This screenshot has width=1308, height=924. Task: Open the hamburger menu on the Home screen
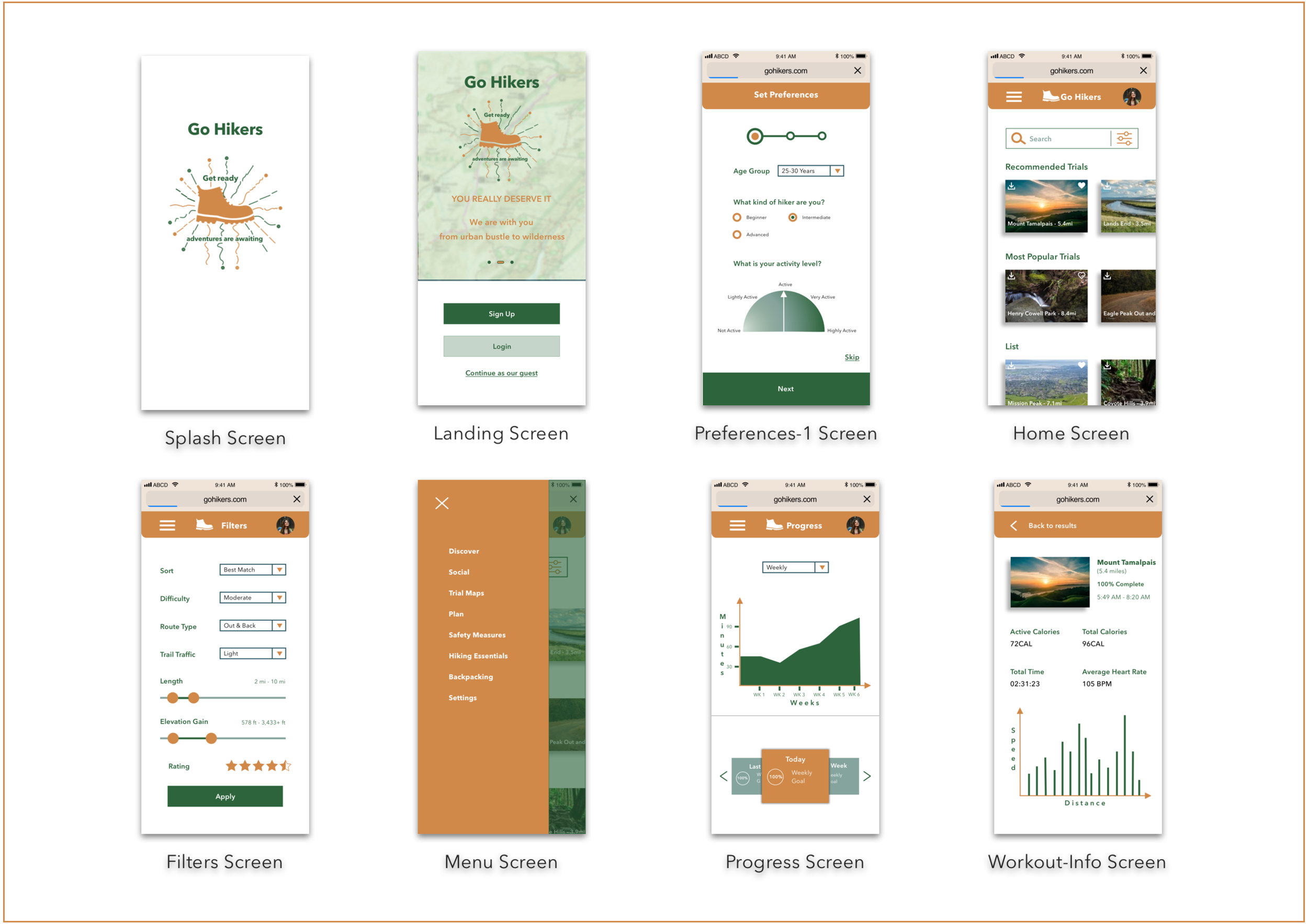pyautogui.click(x=1013, y=97)
